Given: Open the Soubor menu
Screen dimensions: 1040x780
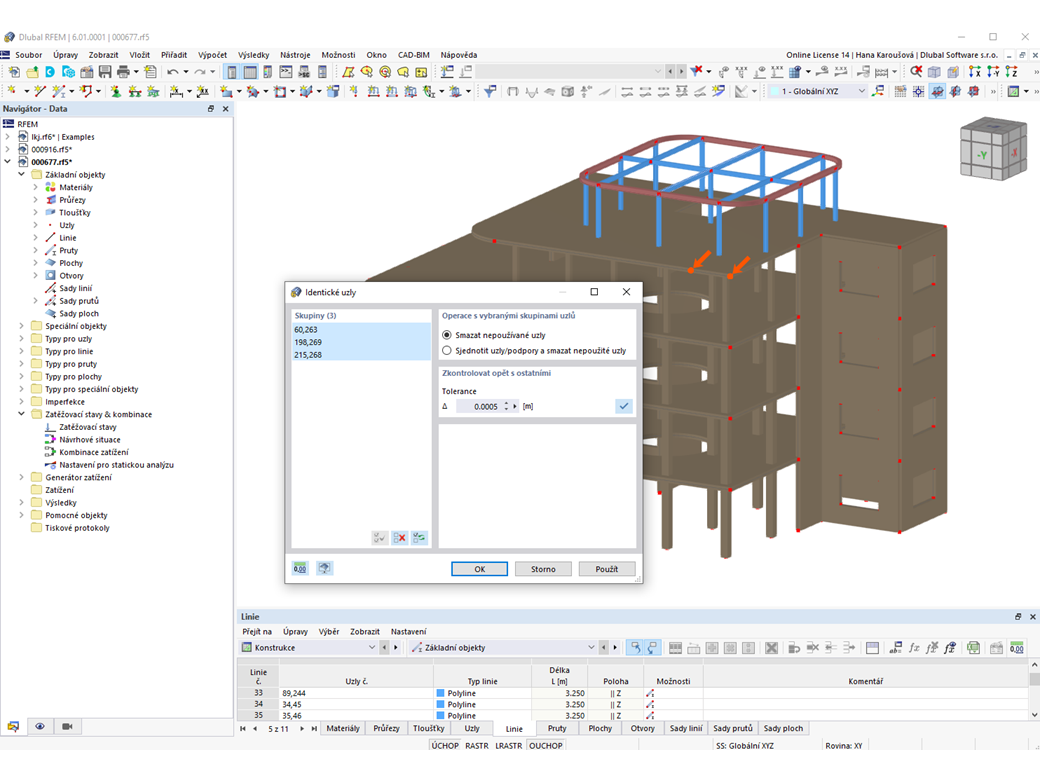Looking at the screenshot, I should [x=29, y=55].
